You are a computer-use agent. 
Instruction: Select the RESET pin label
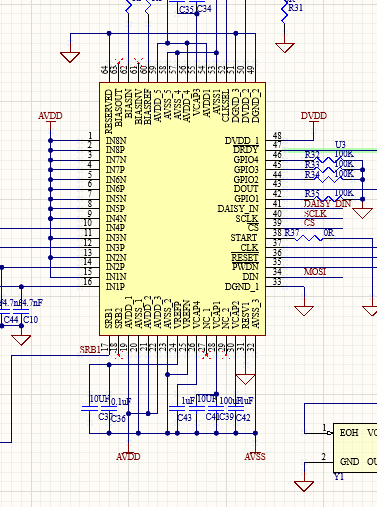tap(245, 258)
